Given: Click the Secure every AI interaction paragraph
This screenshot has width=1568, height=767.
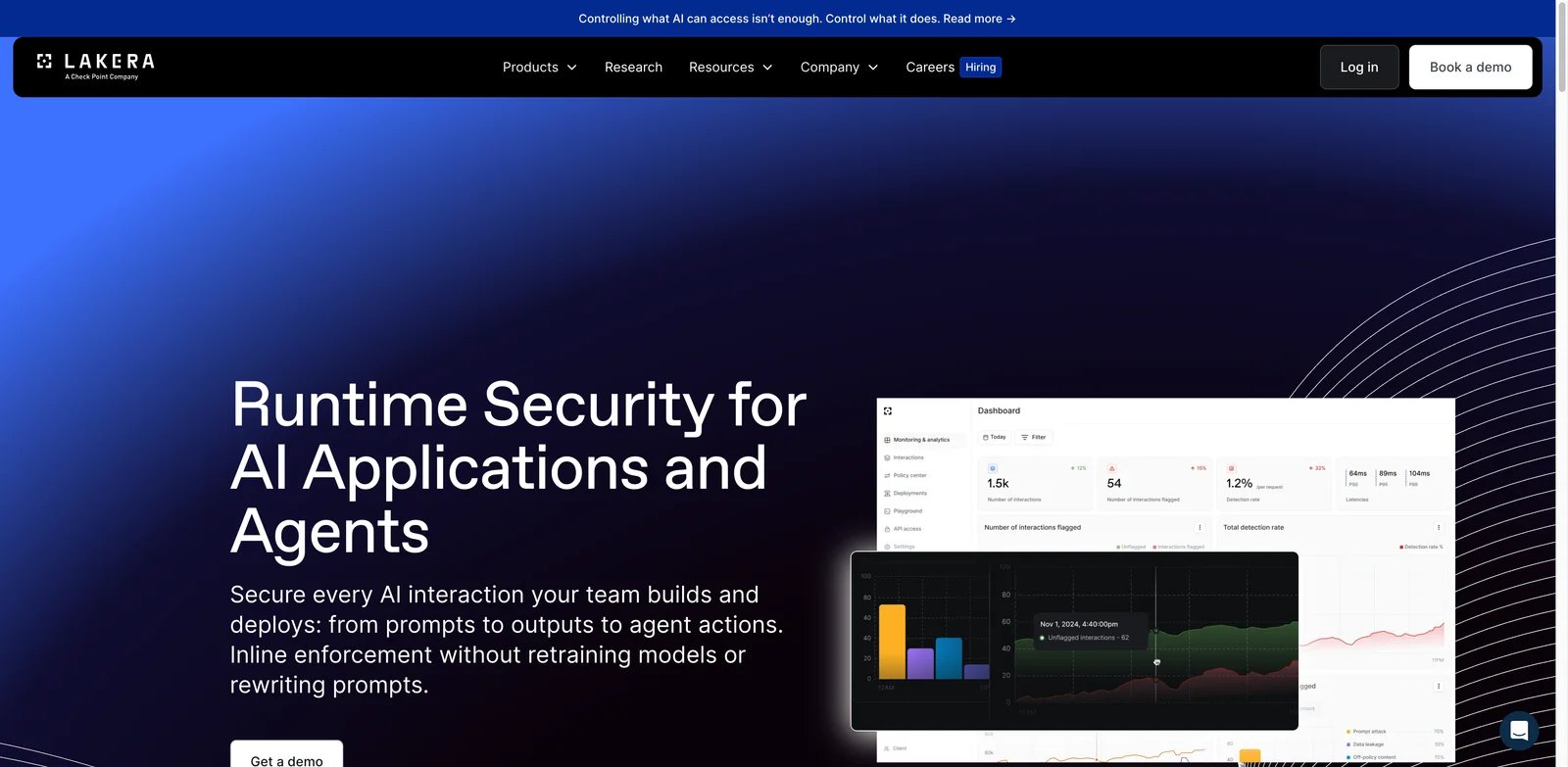Looking at the screenshot, I should pyautogui.click(x=507, y=640).
